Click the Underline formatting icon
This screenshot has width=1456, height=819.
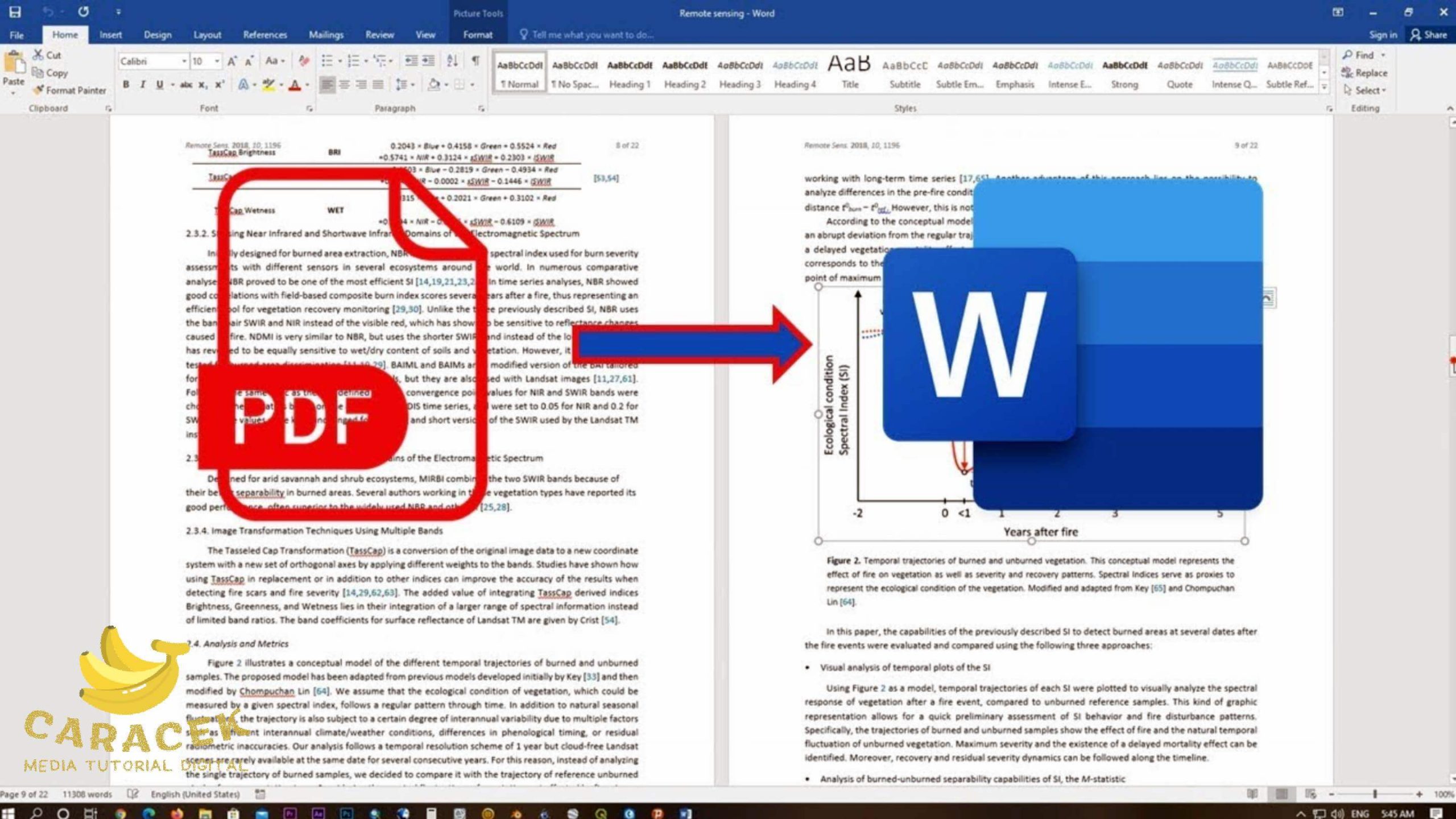tap(159, 84)
